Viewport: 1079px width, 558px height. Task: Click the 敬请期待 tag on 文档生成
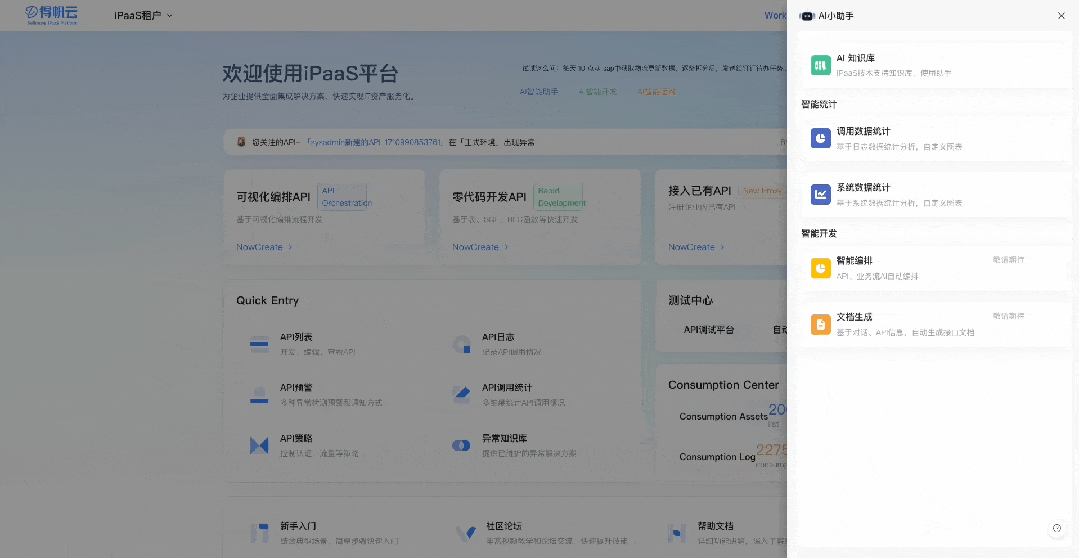(1008, 316)
